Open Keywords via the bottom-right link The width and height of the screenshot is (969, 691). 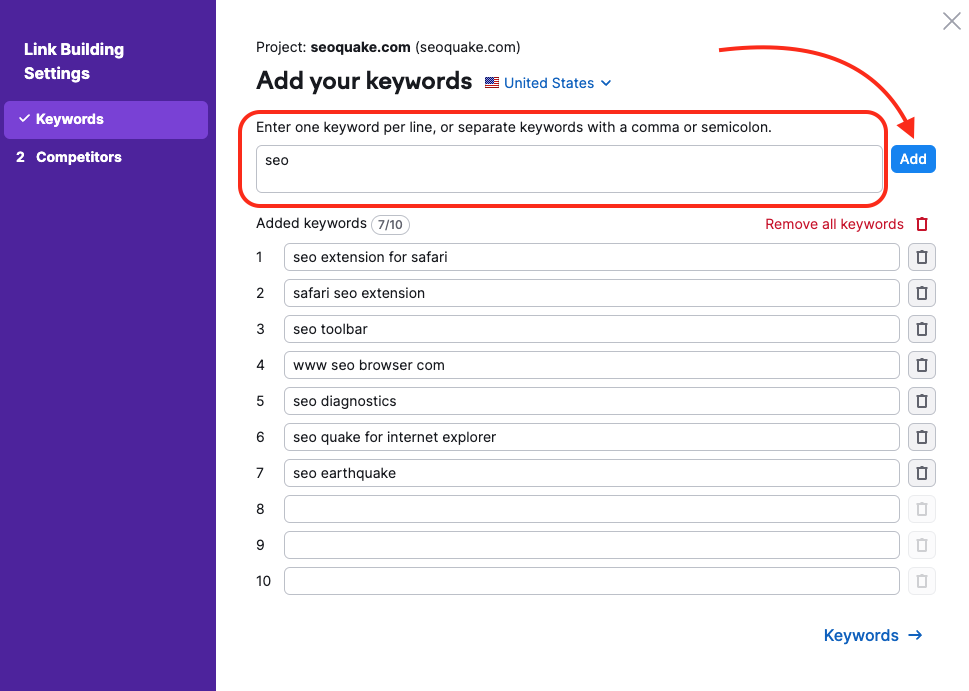(x=861, y=635)
